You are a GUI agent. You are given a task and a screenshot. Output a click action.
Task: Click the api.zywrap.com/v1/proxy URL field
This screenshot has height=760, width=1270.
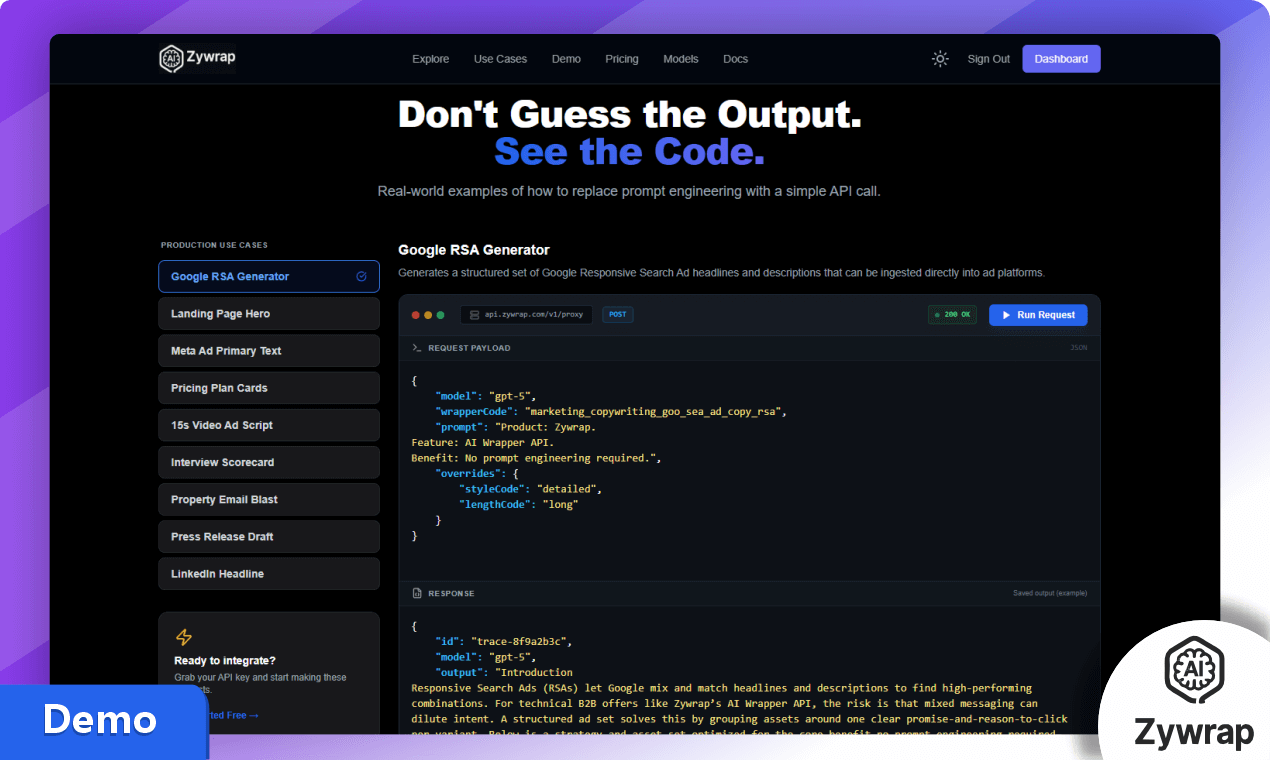[526, 315]
